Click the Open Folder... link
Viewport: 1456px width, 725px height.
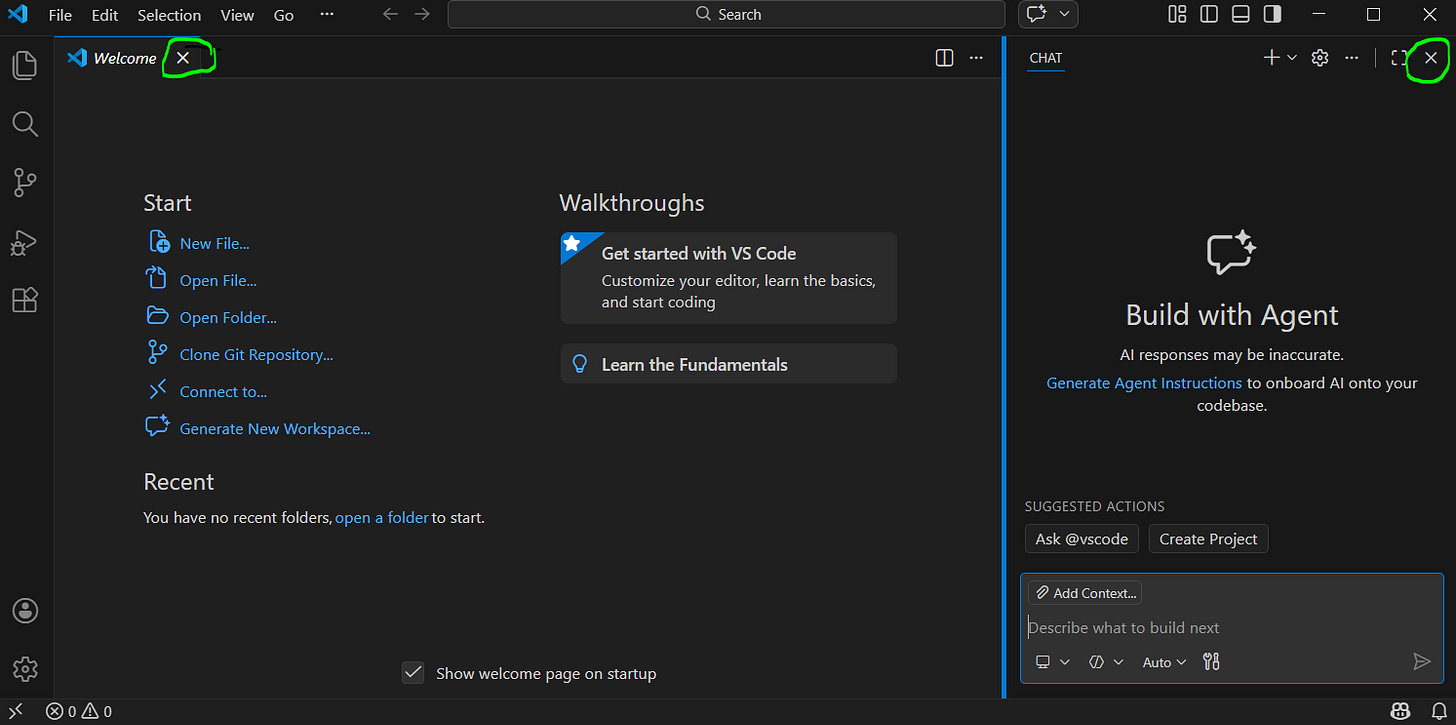(228, 318)
